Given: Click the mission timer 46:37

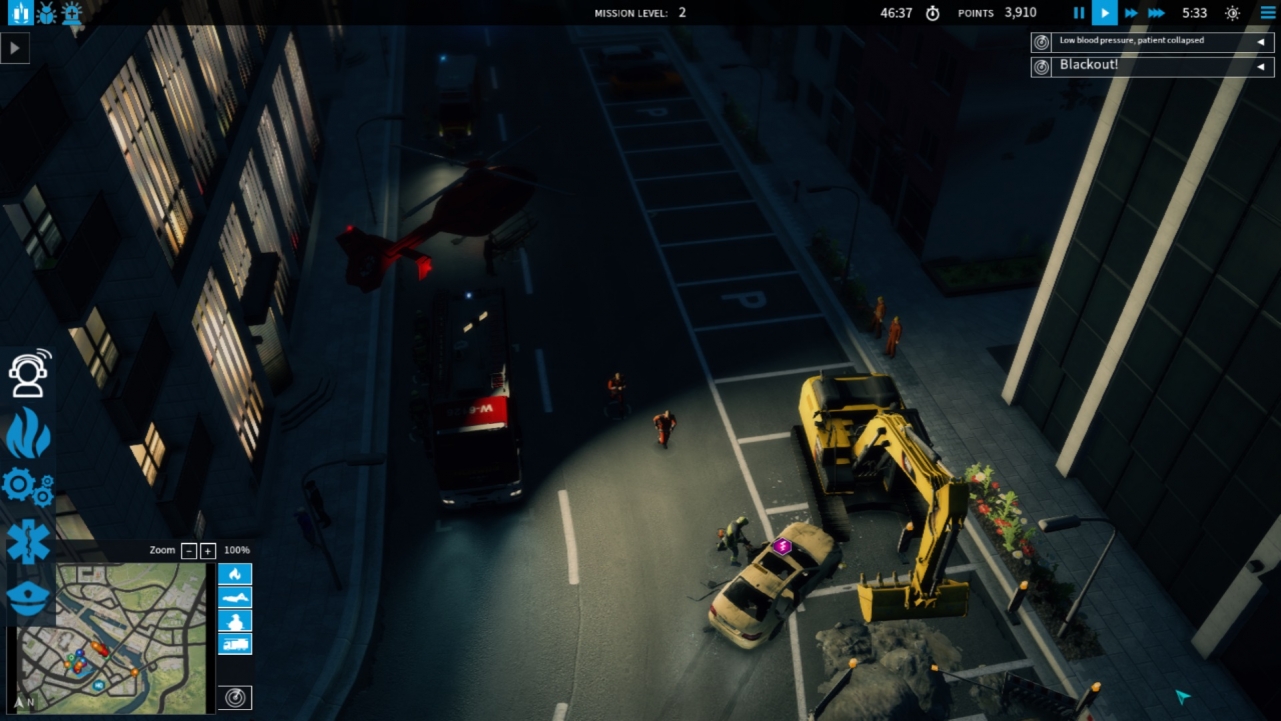Looking at the screenshot, I should (x=896, y=13).
